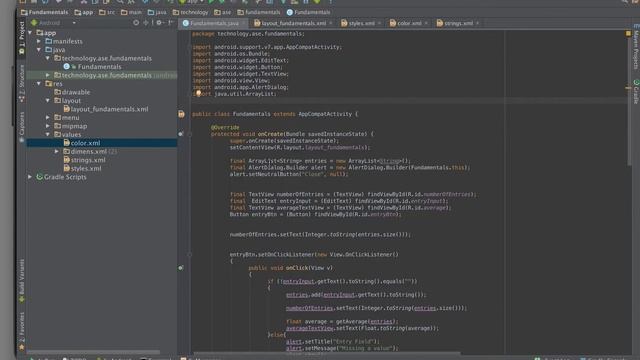Screen dimensions: 640x360
Task: Collapse the res folder
Action: [x=39, y=84]
